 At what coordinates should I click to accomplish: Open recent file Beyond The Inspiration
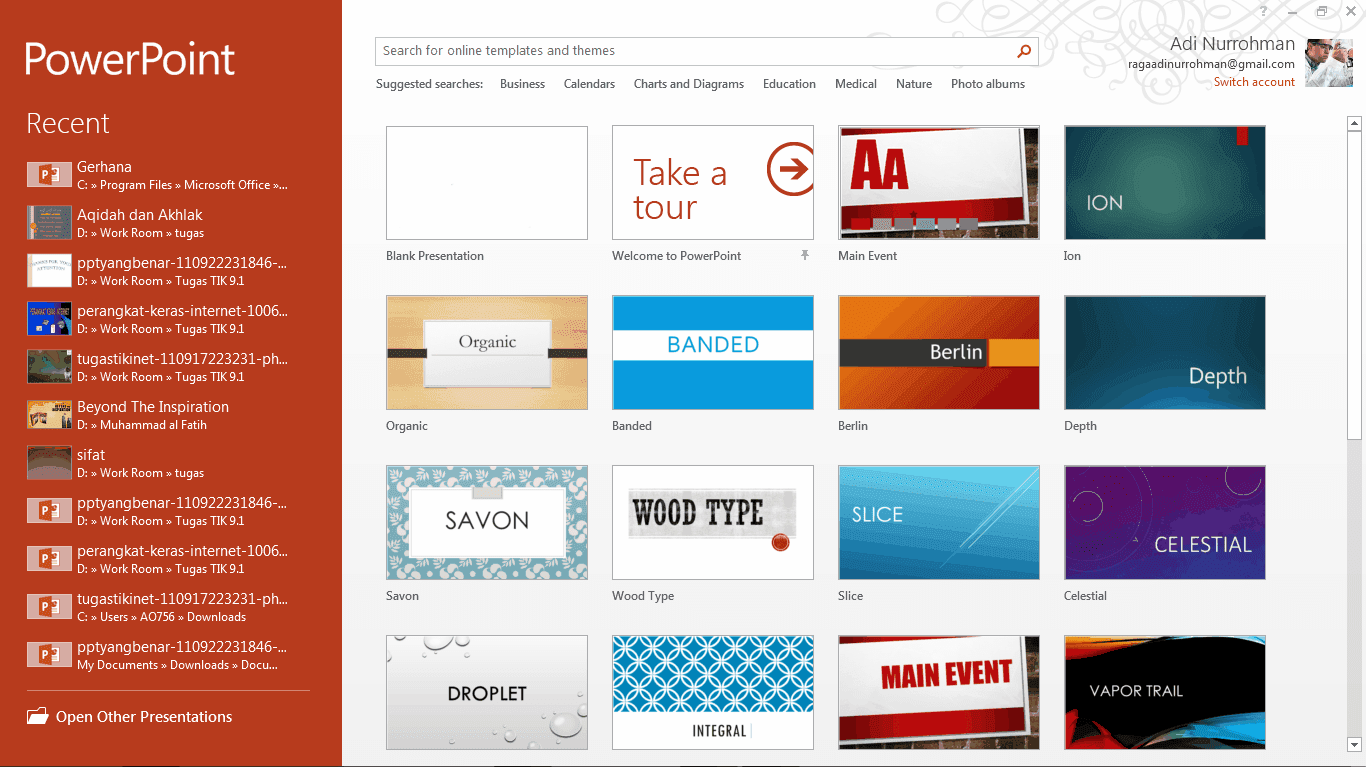tap(168, 415)
